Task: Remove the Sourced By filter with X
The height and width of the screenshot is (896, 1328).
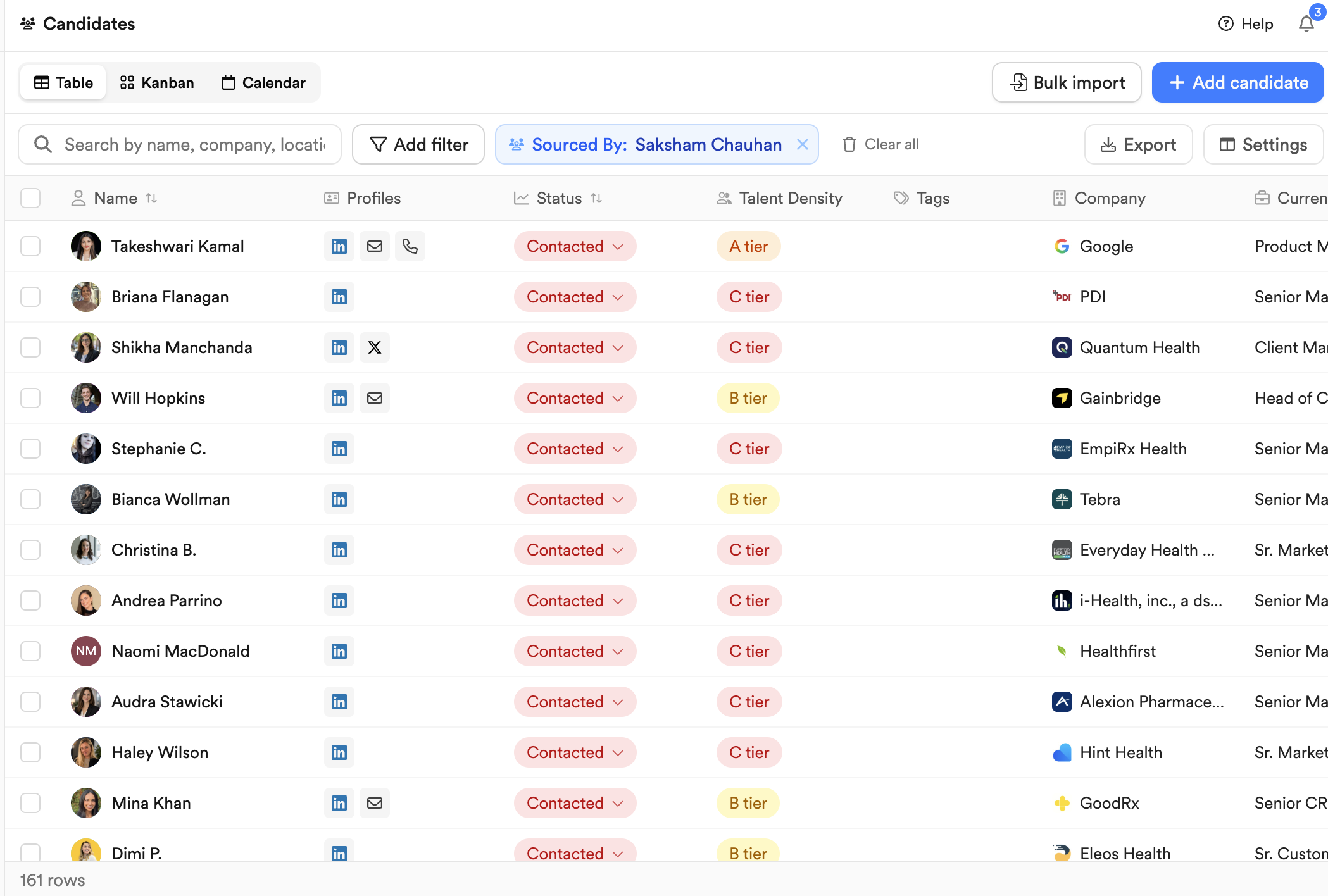Action: pyautogui.click(x=802, y=144)
